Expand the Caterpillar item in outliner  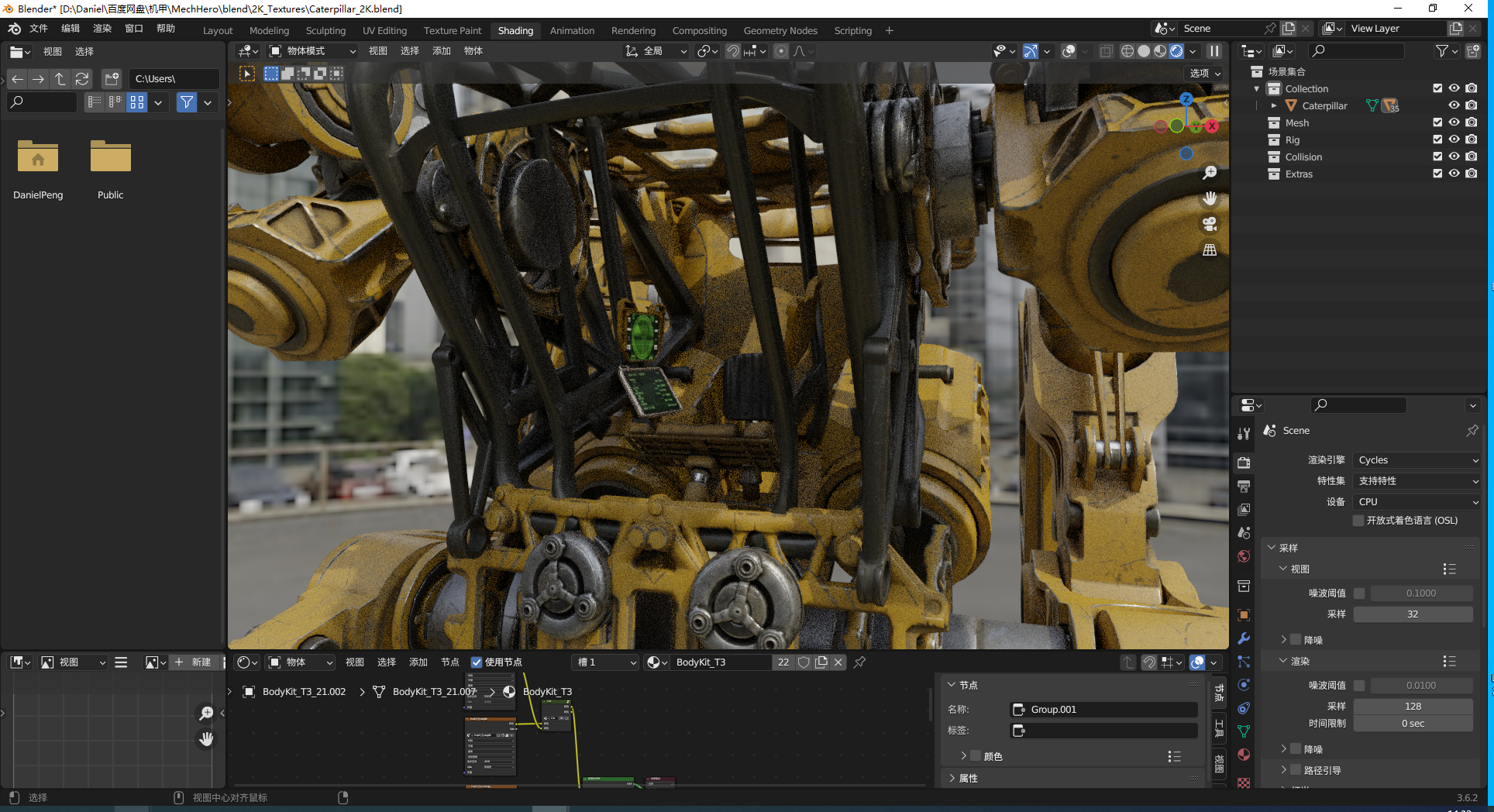click(x=1273, y=105)
